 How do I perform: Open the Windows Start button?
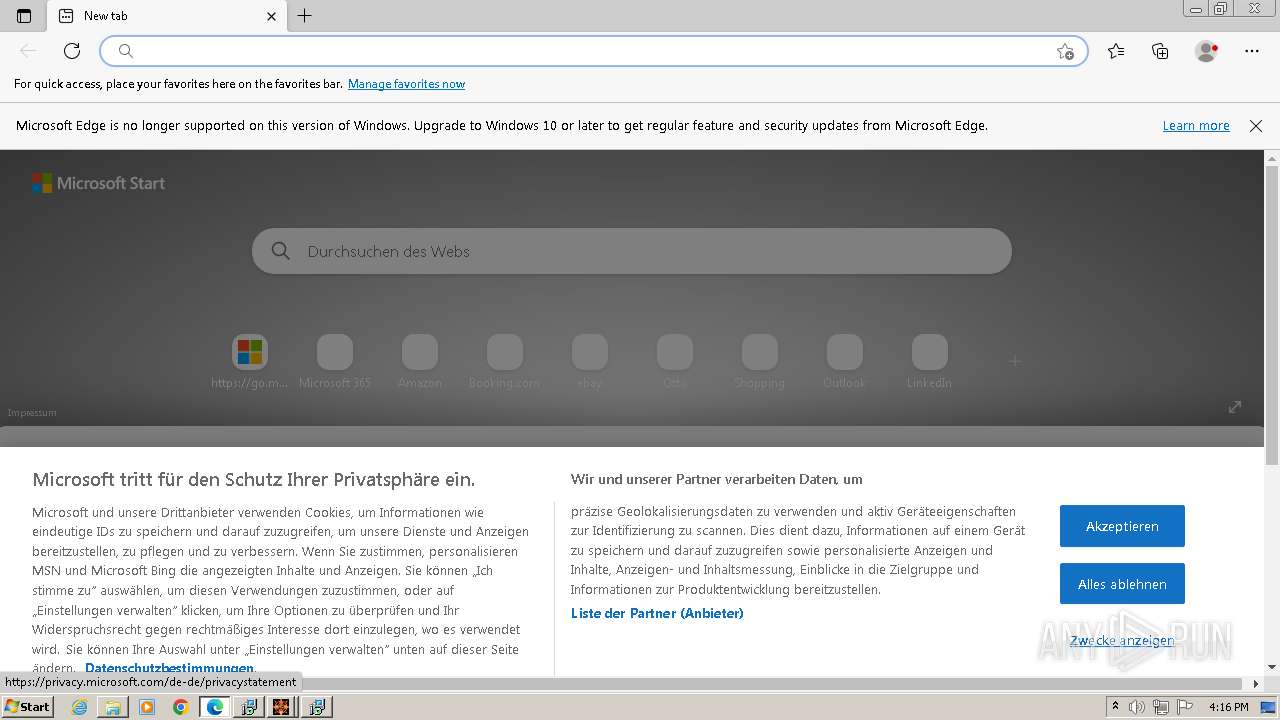(x=28, y=707)
